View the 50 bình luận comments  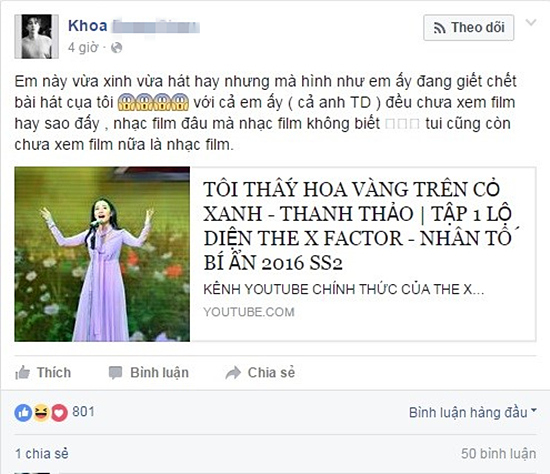498,454
